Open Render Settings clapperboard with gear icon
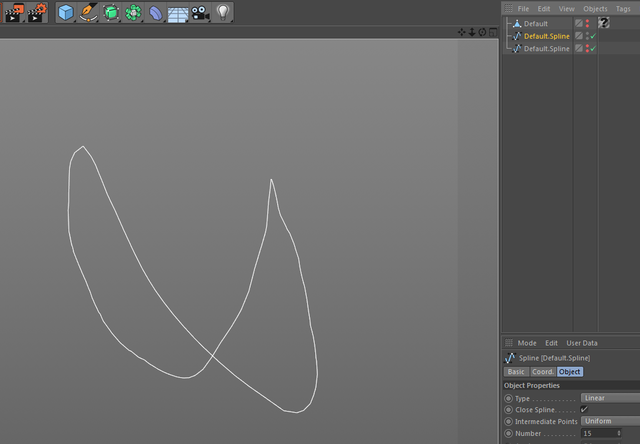The height and width of the screenshot is (444, 640). tap(37, 13)
